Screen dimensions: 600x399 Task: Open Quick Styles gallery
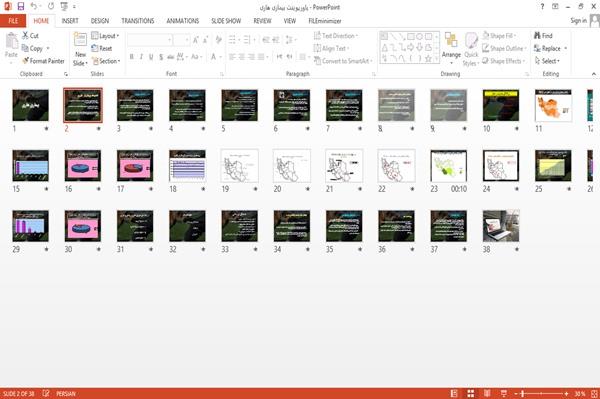pos(471,49)
